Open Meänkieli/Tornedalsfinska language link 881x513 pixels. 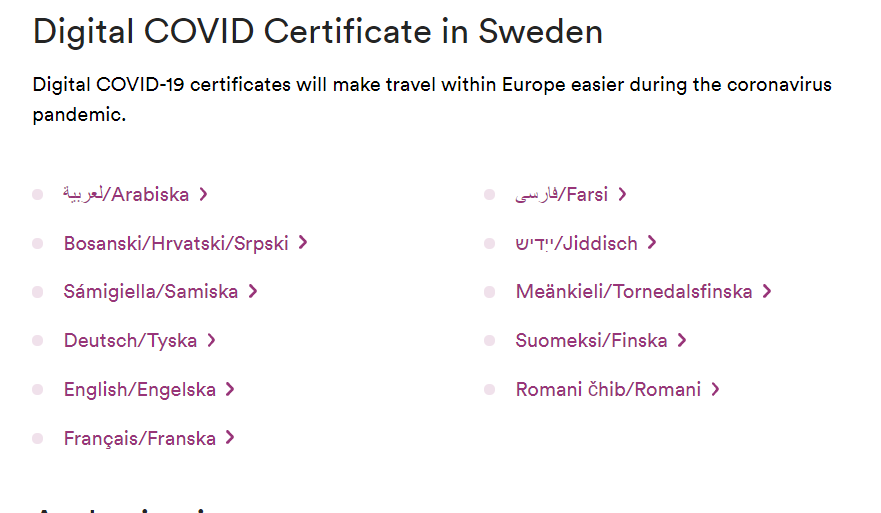(x=634, y=292)
